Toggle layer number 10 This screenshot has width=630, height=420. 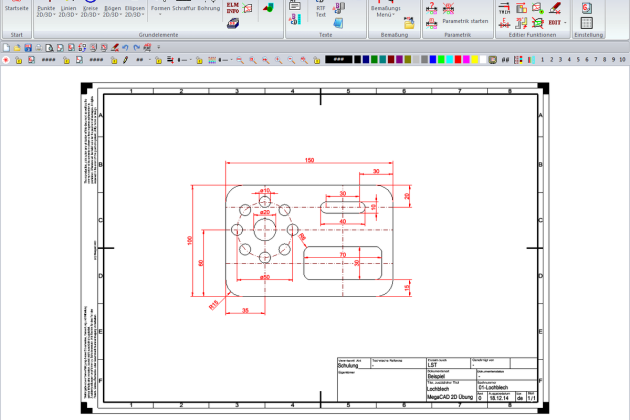[x=622, y=60]
